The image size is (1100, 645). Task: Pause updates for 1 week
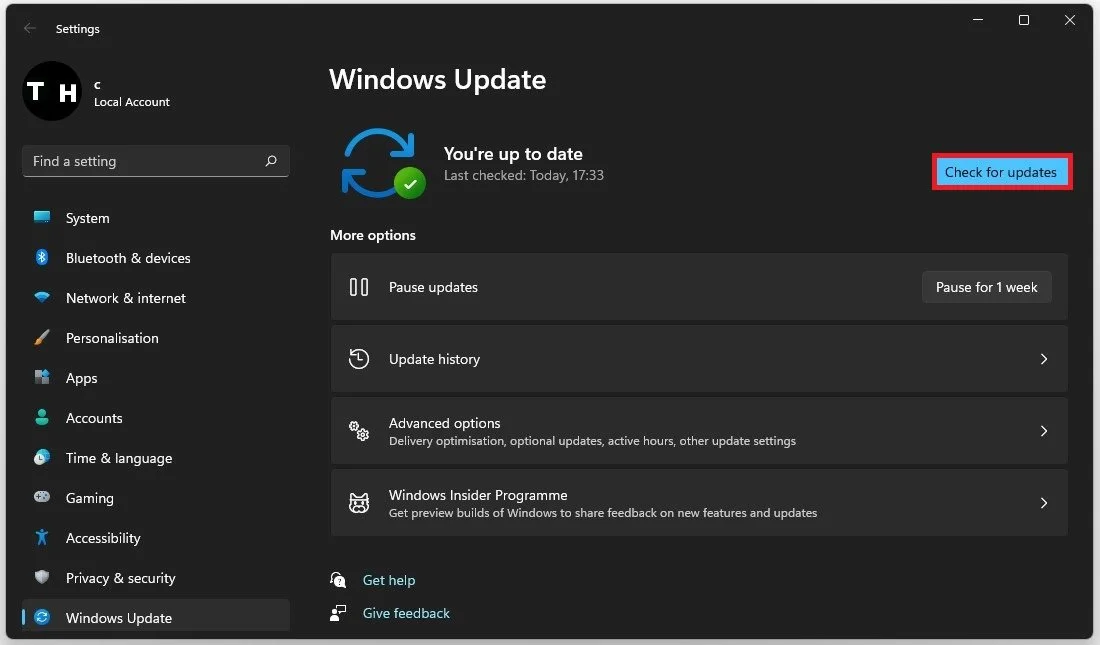coord(986,287)
